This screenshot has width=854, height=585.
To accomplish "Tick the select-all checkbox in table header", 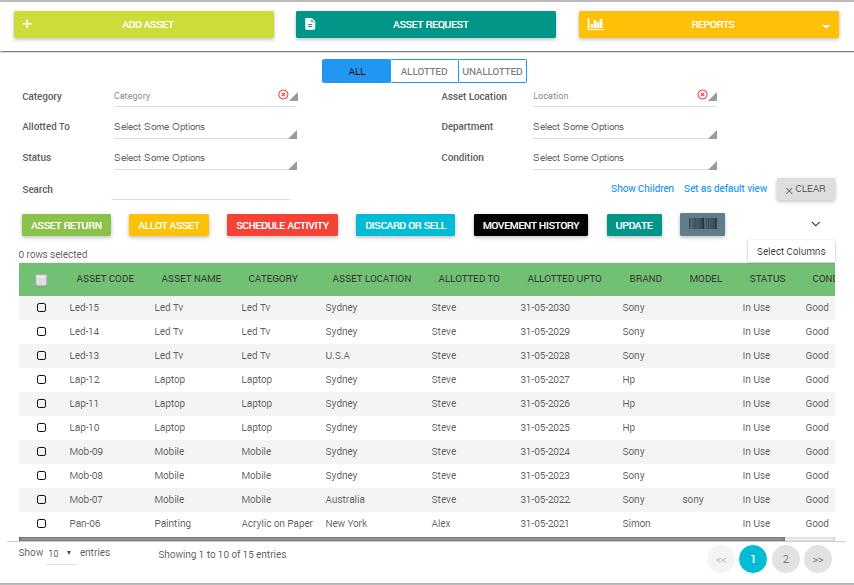I will 41,280.
